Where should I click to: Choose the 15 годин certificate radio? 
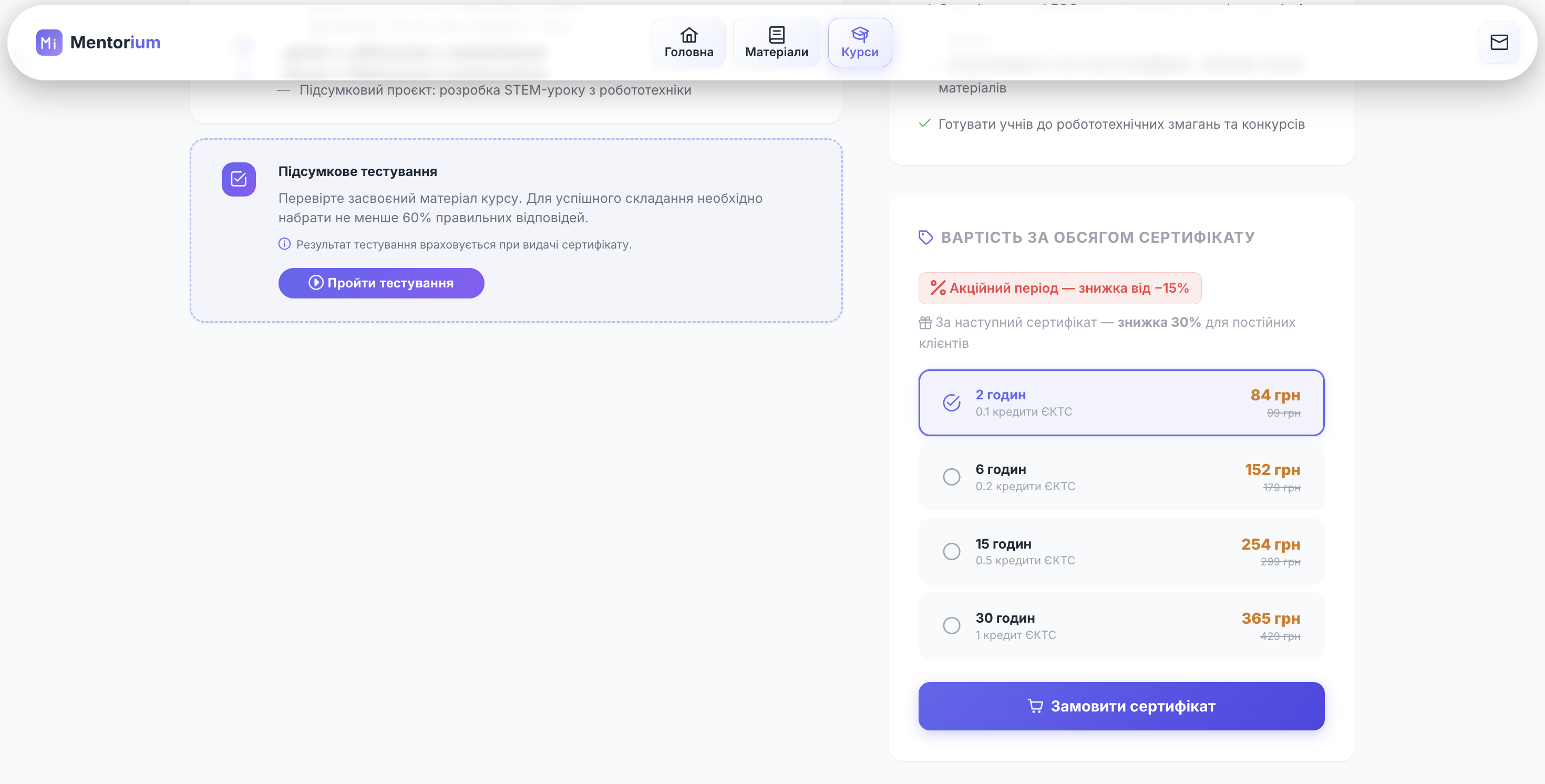(951, 551)
